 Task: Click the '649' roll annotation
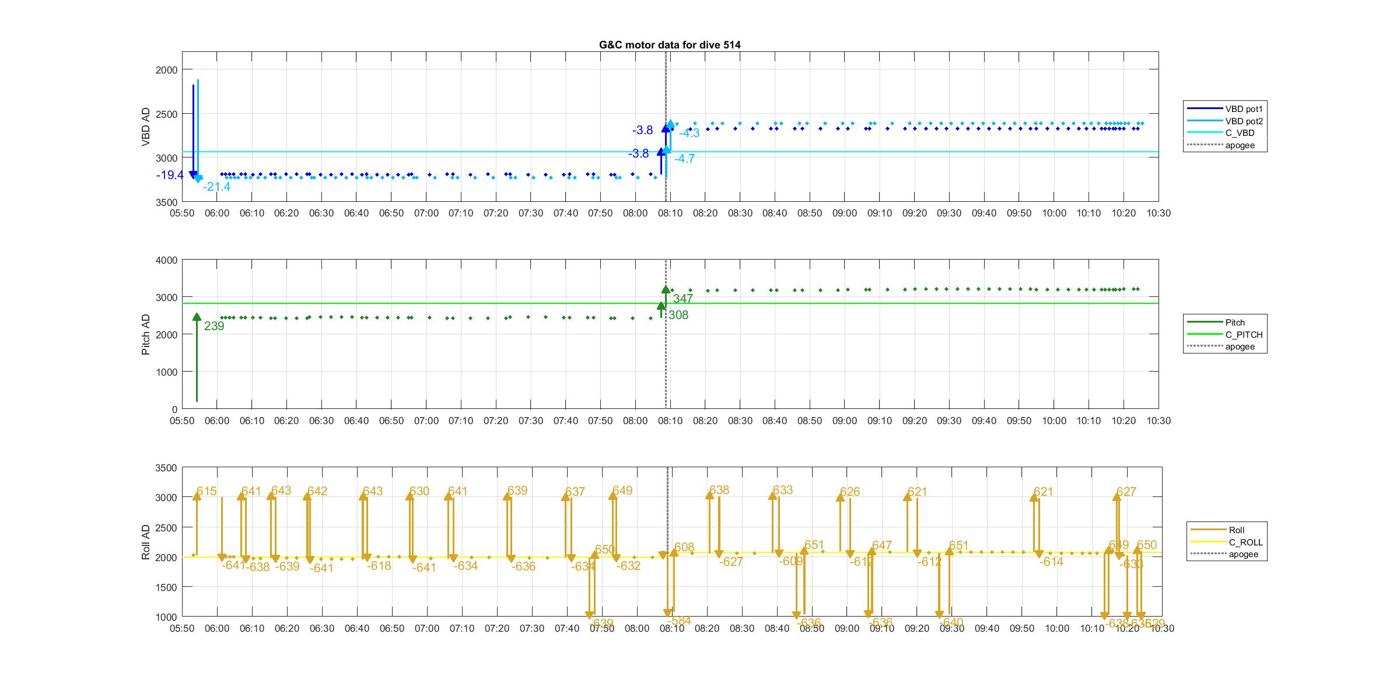pos(622,490)
